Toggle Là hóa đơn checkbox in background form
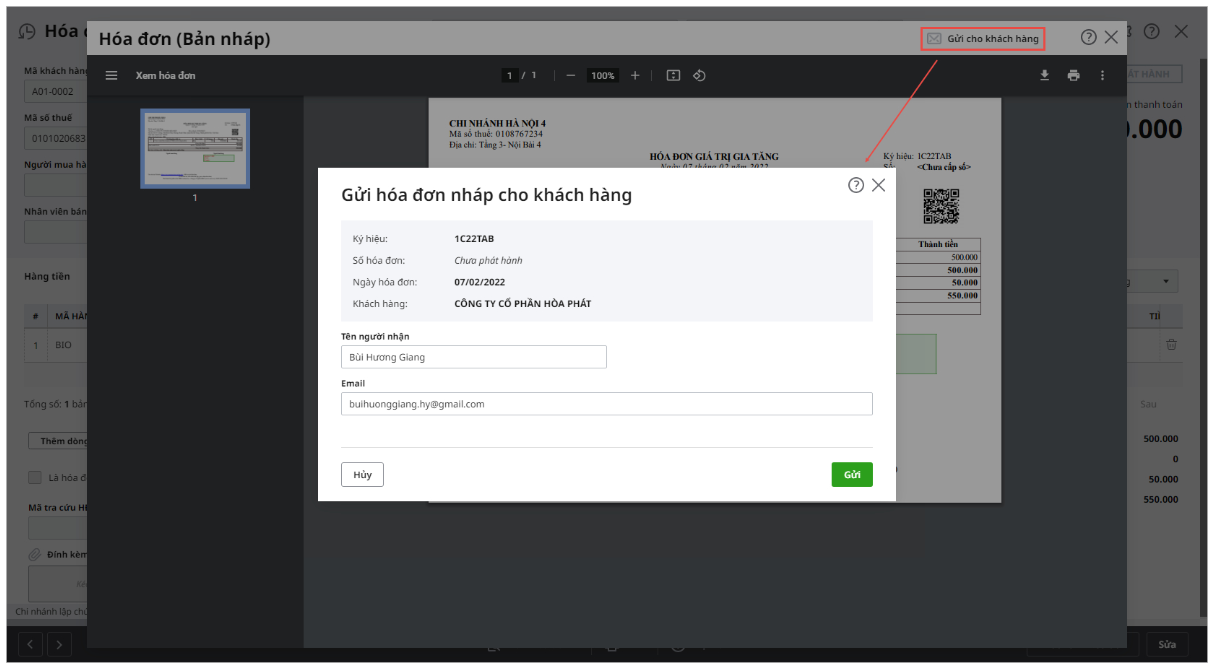The height and width of the screenshot is (666, 1211). click(x=35, y=478)
